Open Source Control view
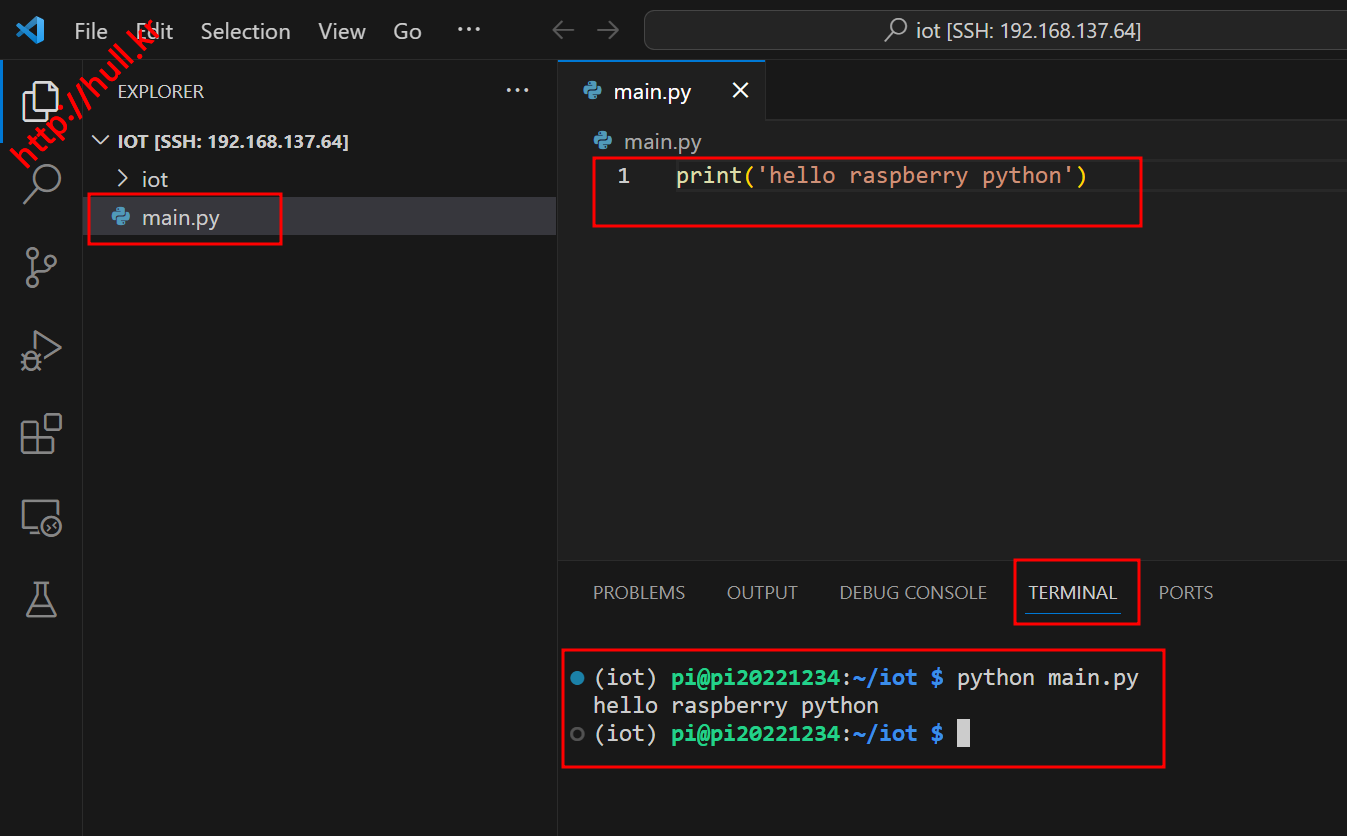 point(41,268)
